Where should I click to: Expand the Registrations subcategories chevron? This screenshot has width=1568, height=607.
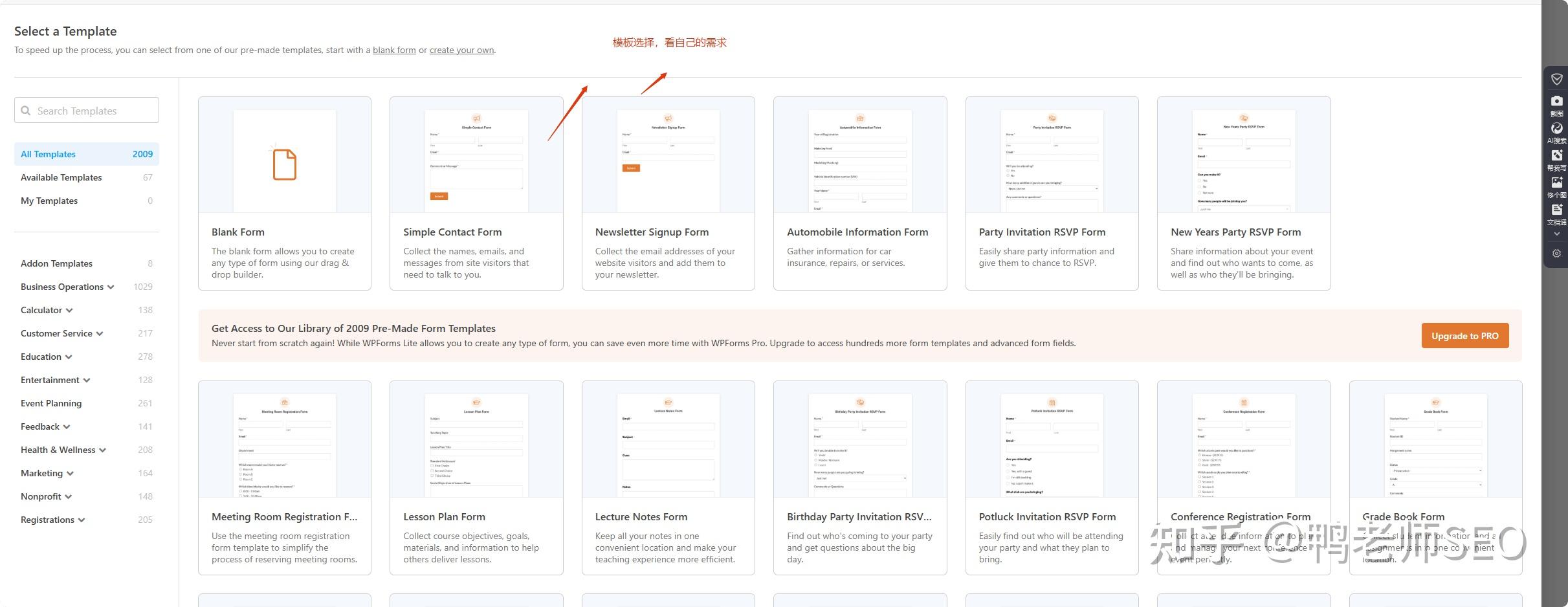coord(82,520)
